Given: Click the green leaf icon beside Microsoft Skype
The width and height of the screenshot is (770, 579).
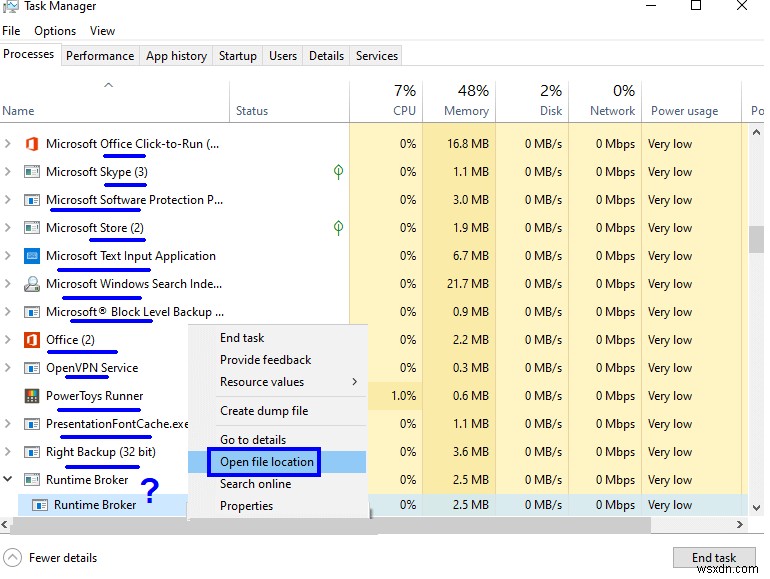Looking at the screenshot, I should 338,171.
